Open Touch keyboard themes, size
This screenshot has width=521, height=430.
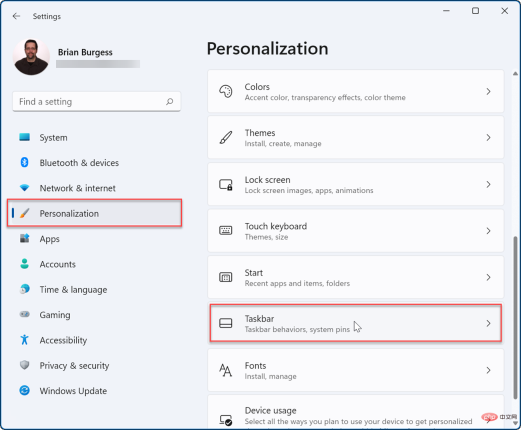[x=356, y=231]
